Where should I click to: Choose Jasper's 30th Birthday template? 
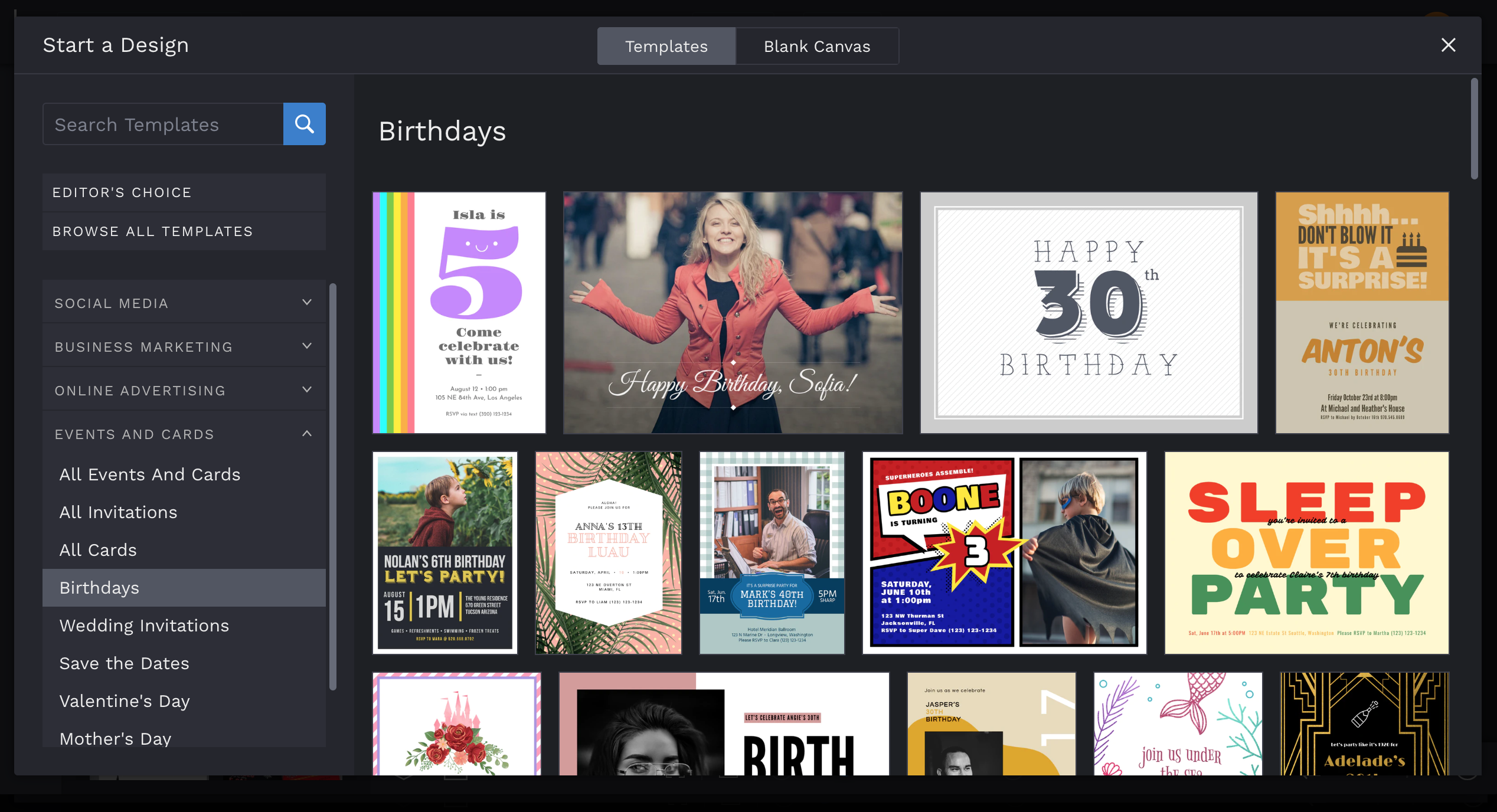pyautogui.click(x=992, y=724)
